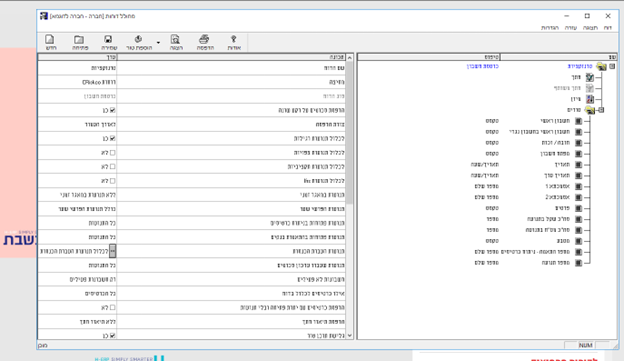Click the טיפוס column header in tree
The height and width of the screenshot is (361, 624).
point(429,57)
